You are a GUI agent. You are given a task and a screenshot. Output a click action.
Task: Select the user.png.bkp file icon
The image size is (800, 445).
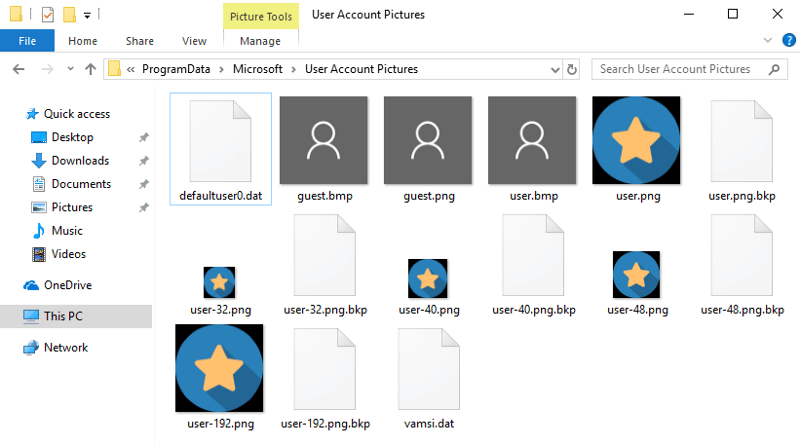coord(741,141)
